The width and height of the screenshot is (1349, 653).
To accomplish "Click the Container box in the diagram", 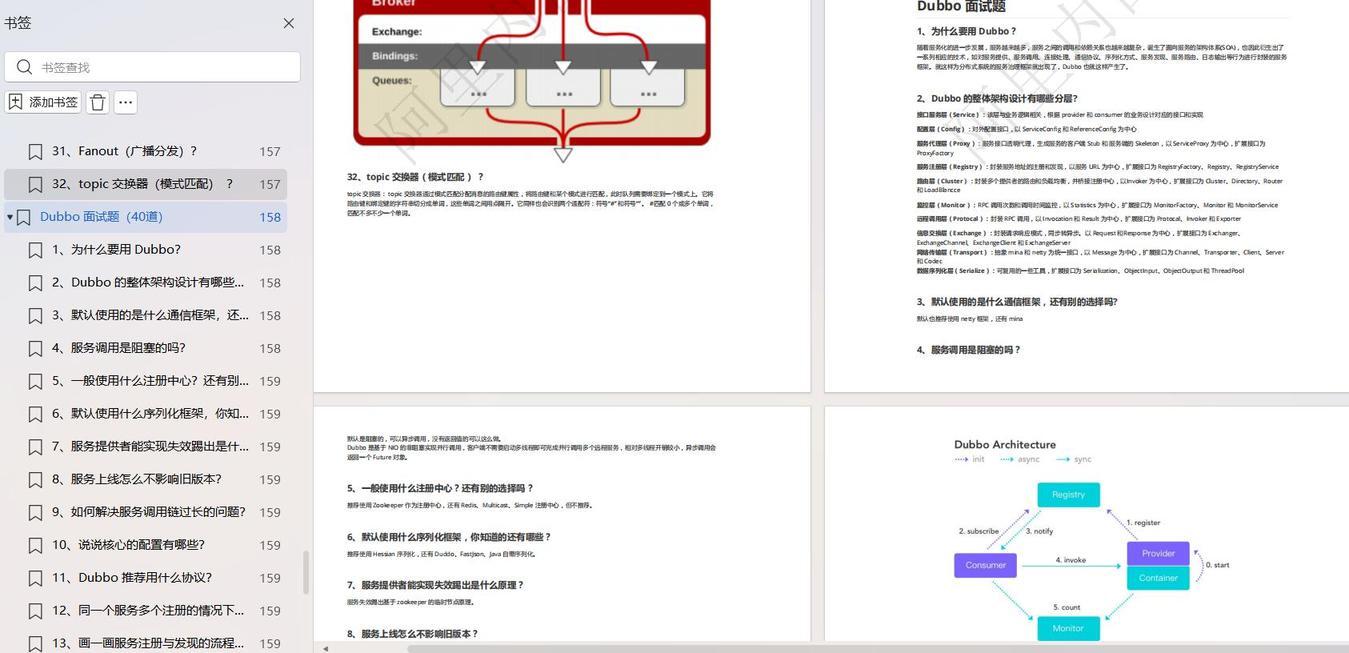I will click(1158, 578).
